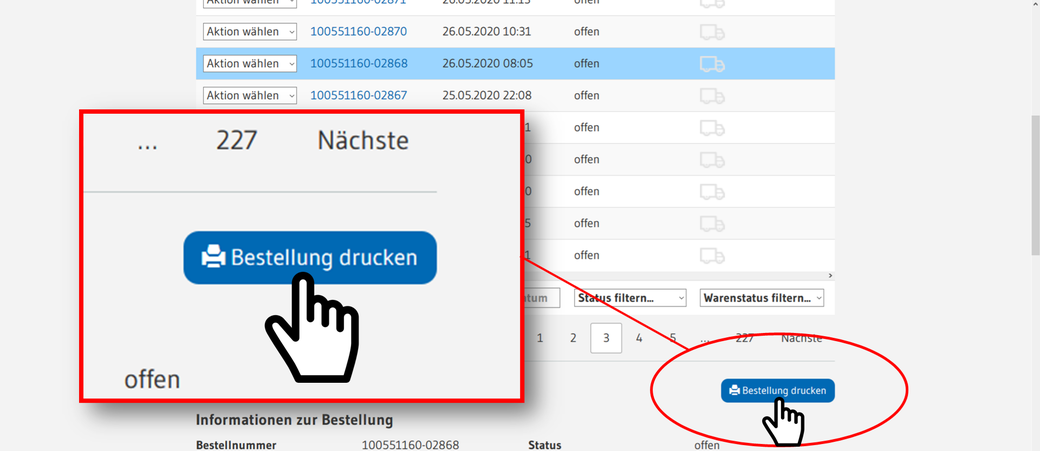Select date cell 25.05.2020 22:08
This screenshot has width=1040, height=451.
(487, 96)
